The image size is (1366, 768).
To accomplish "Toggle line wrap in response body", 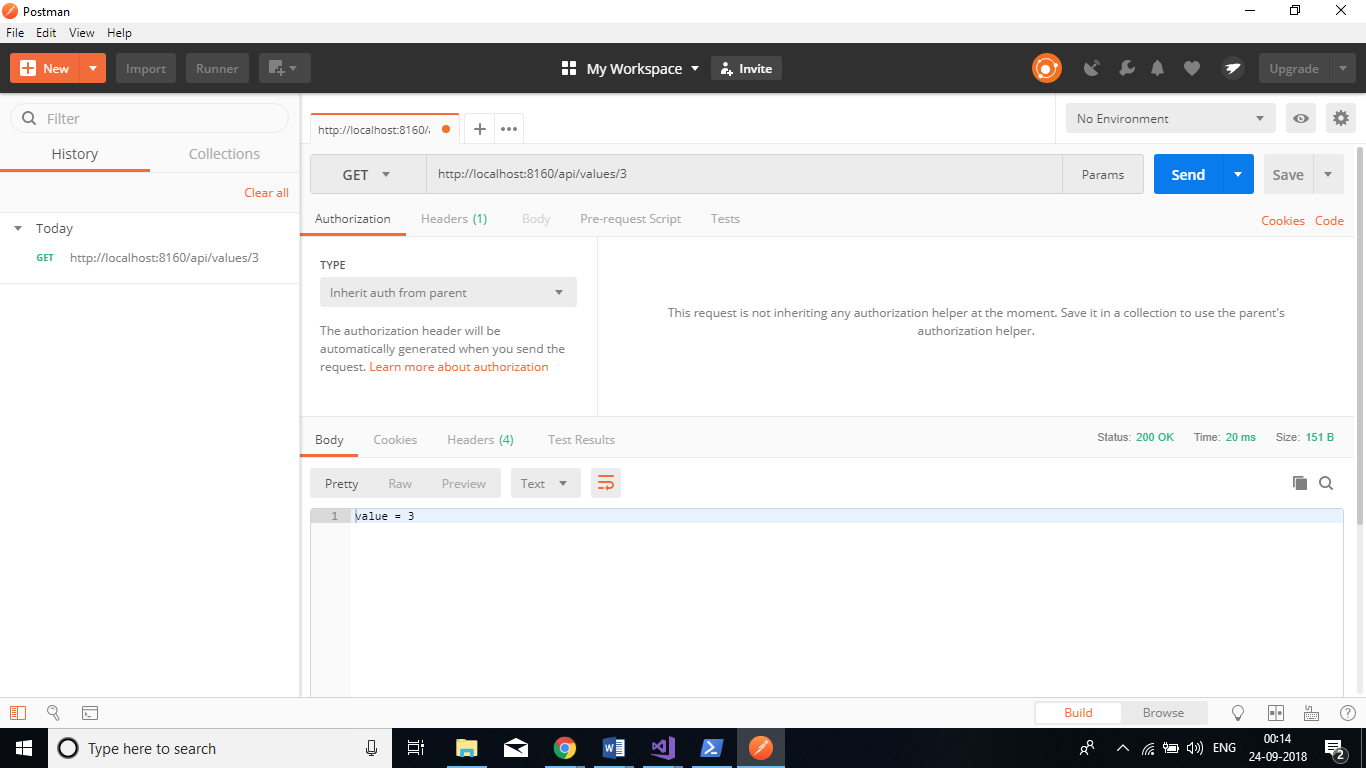I will [x=605, y=483].
